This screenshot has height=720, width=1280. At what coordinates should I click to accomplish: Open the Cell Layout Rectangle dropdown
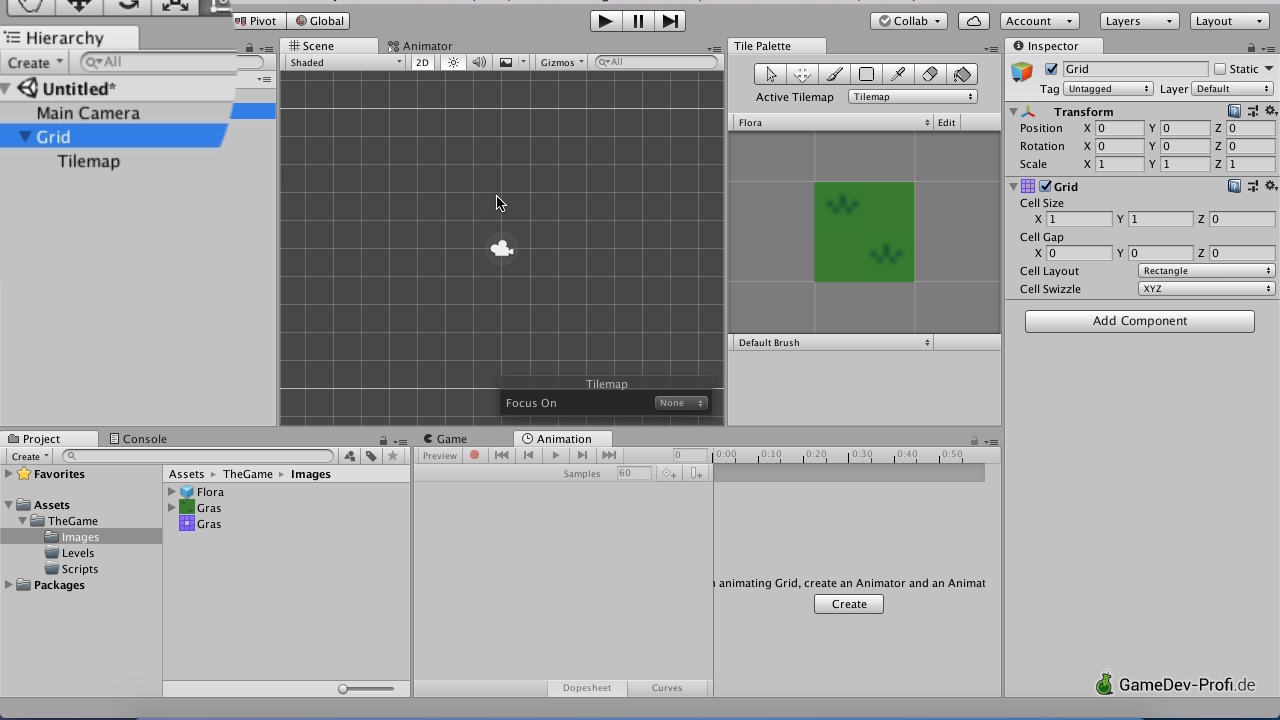[1206, 271]
